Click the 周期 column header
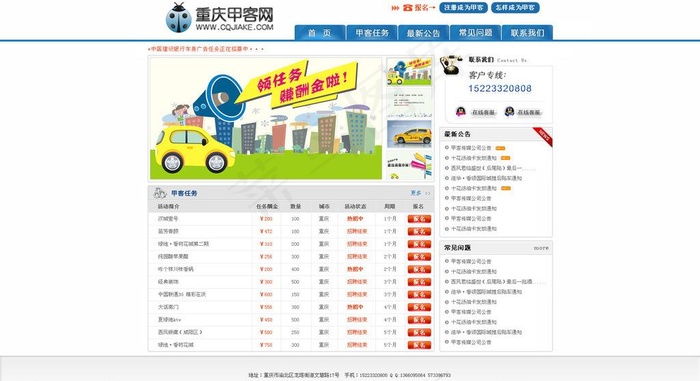Viewport: 700px width, 381px height. pyautogui.click(x=390, y=206)
